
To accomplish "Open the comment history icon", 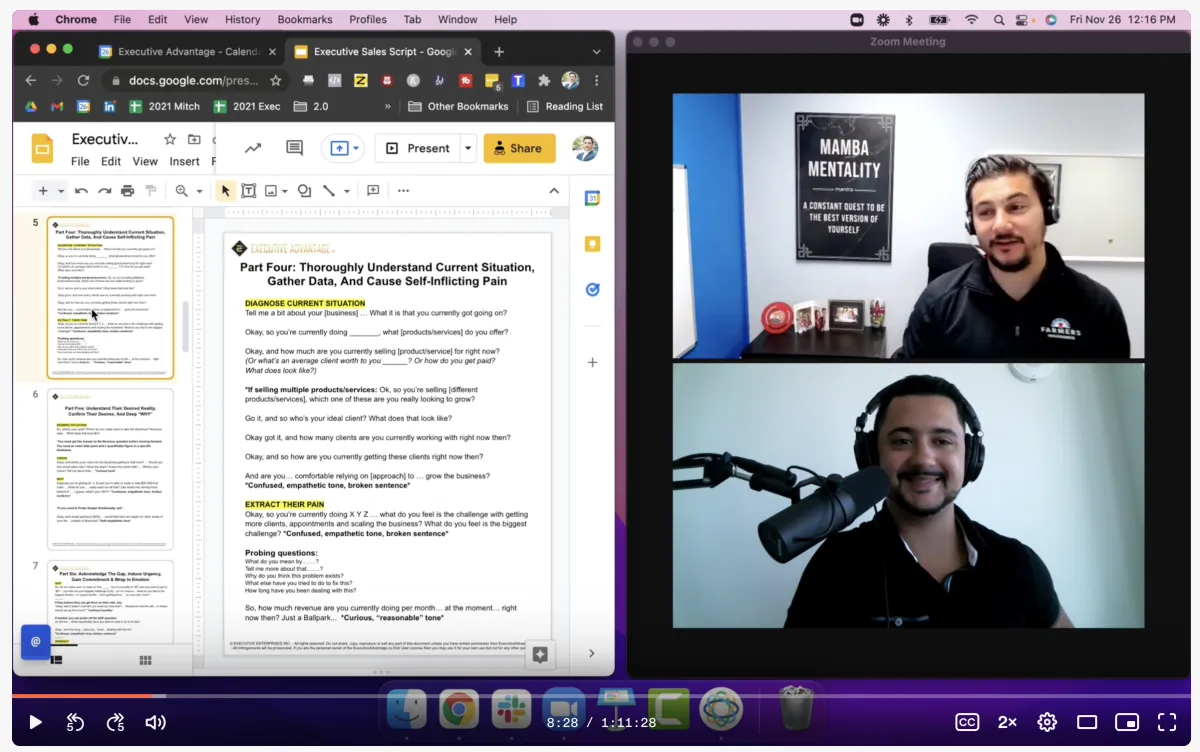I will [294, 148].
